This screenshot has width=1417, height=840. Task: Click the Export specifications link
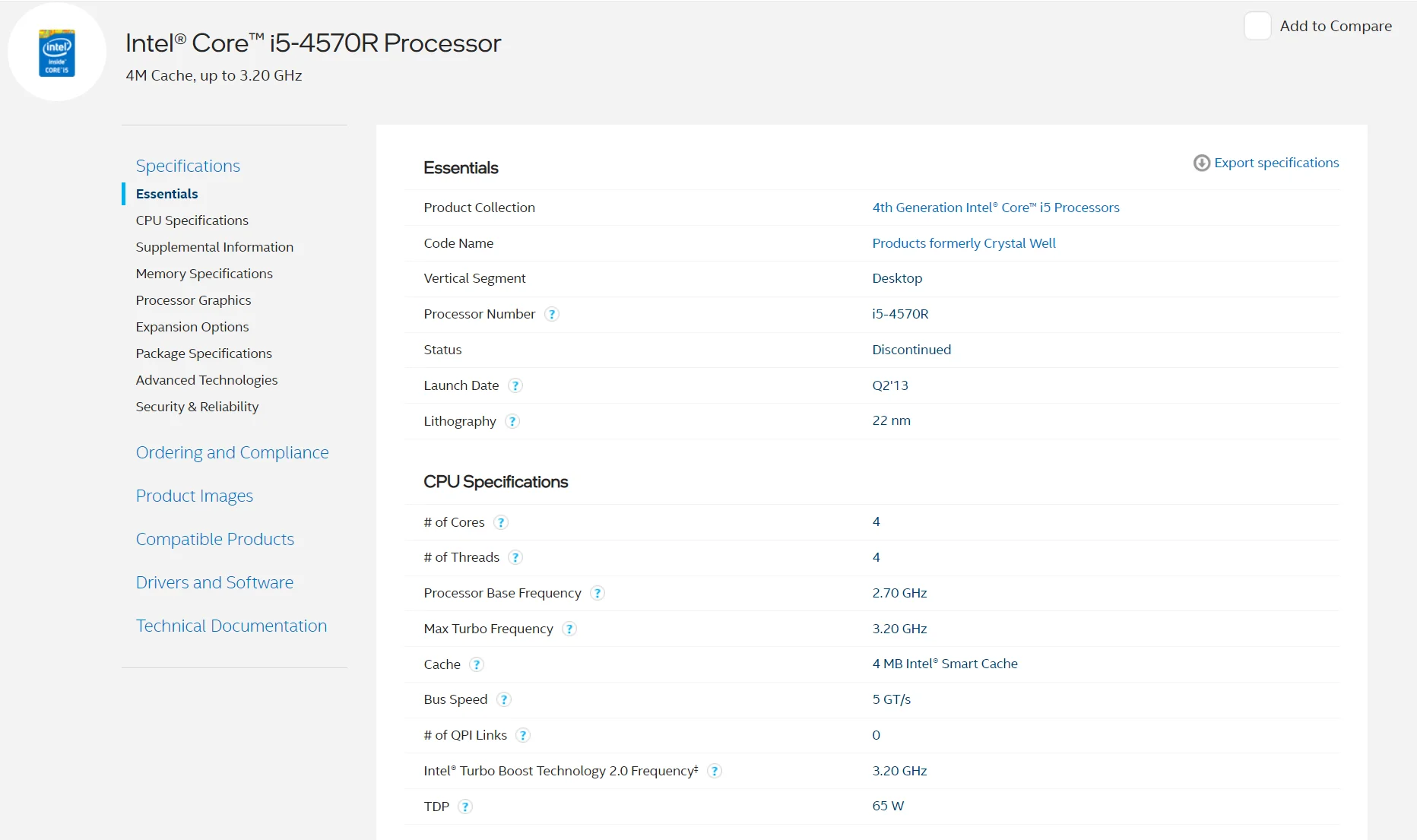click(1276, 163)
